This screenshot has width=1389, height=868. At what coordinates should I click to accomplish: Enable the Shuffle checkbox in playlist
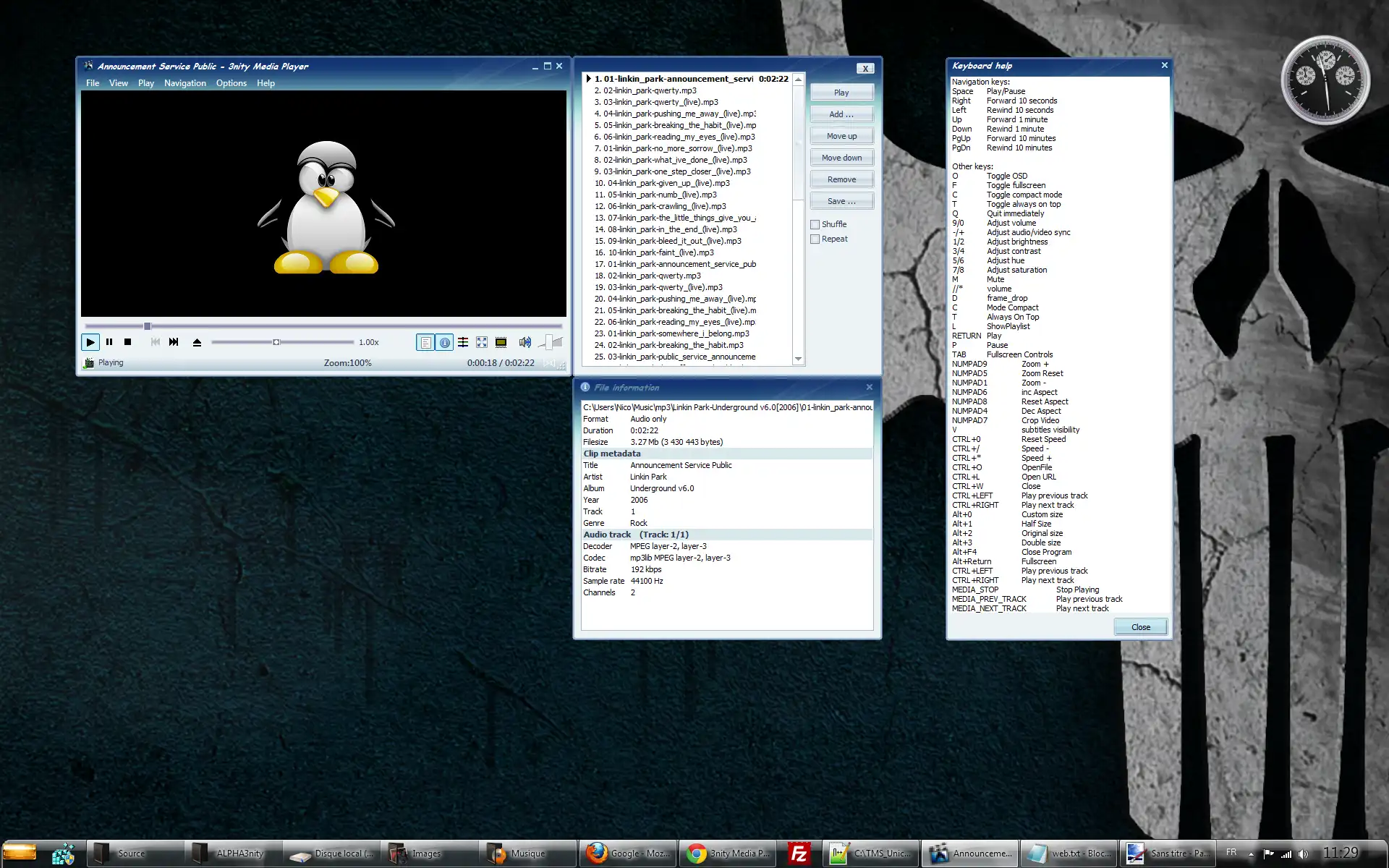(x=815, y=223)
